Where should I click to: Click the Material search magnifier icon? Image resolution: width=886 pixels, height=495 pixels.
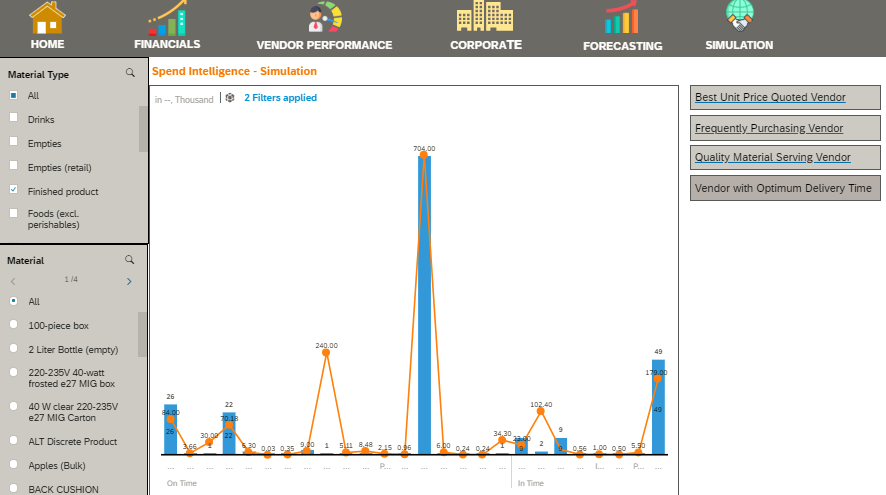click(x=130, y=260)
